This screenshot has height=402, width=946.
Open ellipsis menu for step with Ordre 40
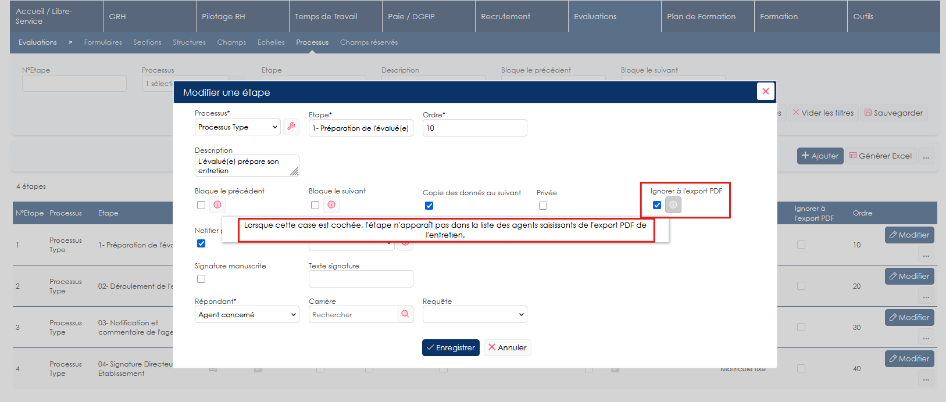click(x=925, y=378)
